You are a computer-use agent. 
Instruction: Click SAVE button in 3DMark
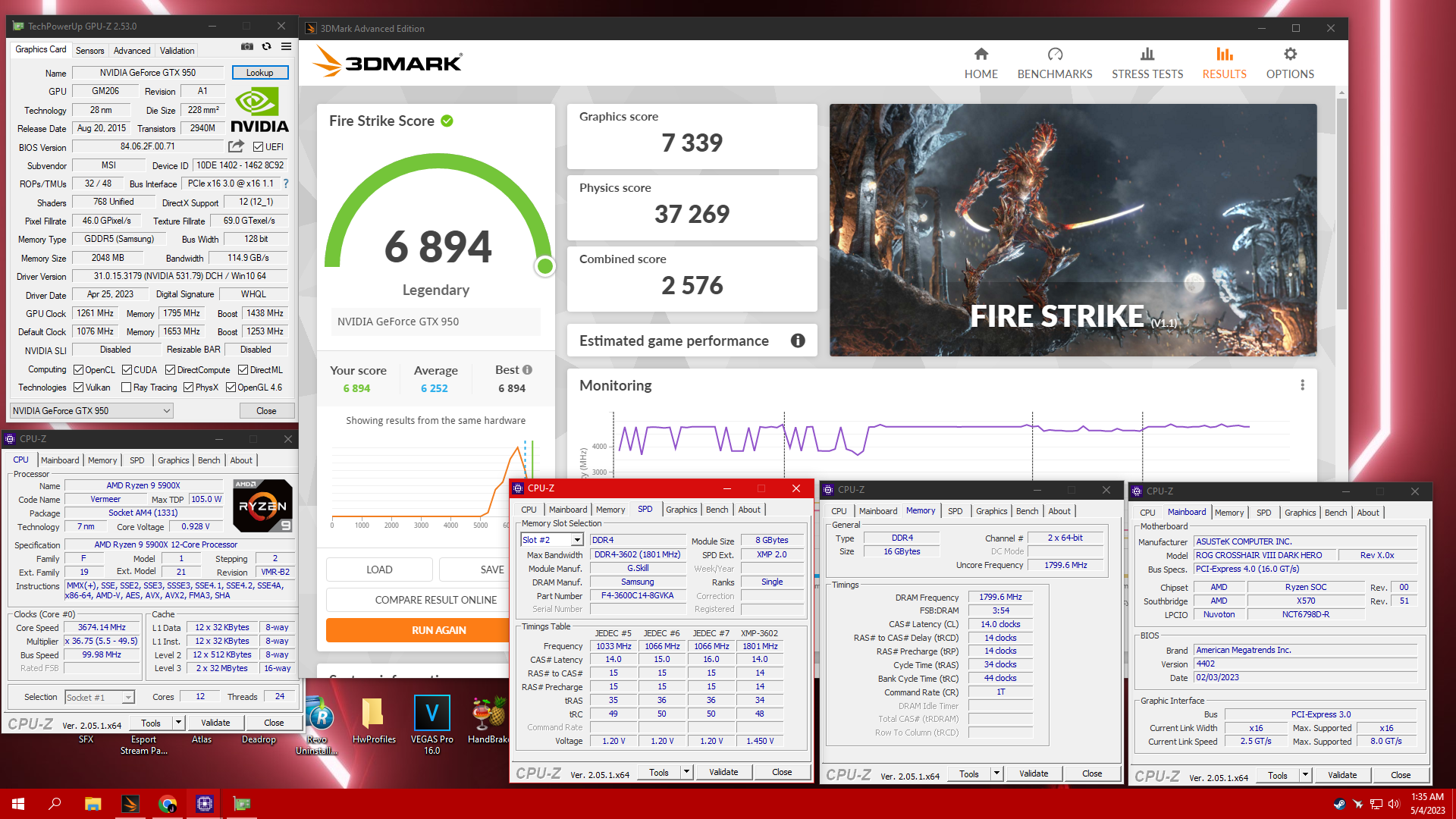492,570
